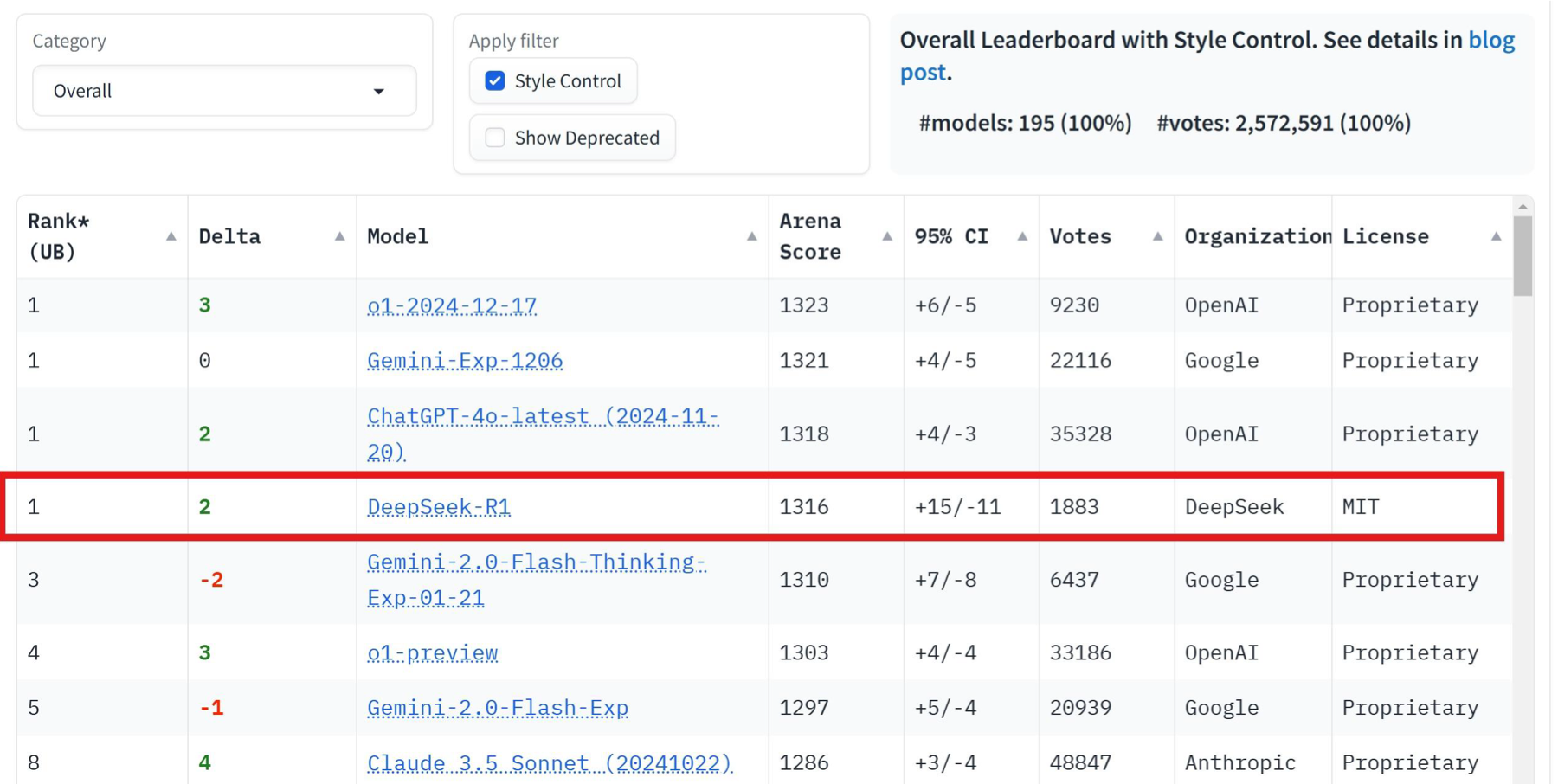Open the Gemini-Exp-1206 model link
Screen dimensions: 1558x784
click(464, 361)
